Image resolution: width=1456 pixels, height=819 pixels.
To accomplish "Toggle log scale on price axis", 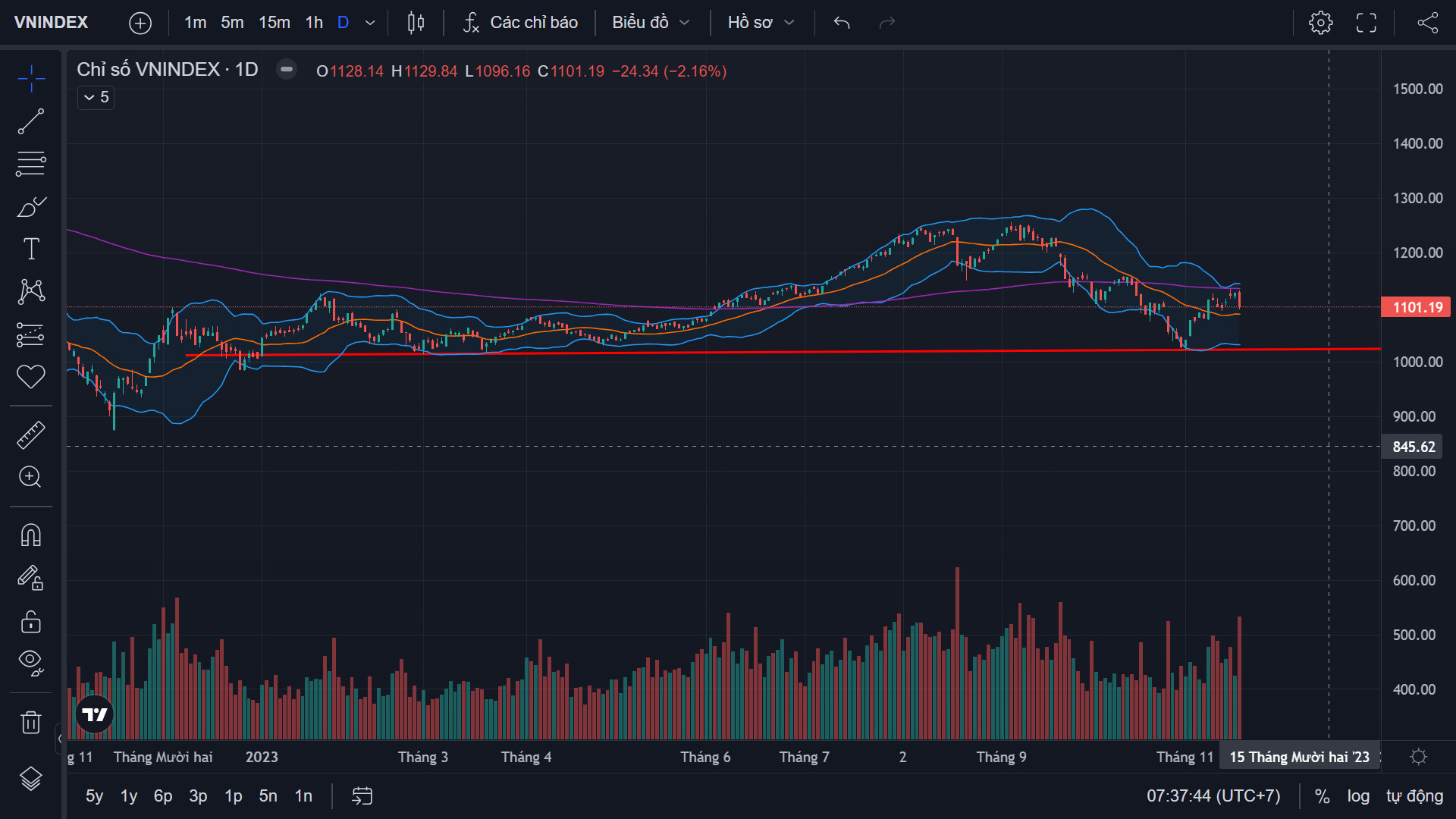I will pyautogui.click(x=1357, y=796).
